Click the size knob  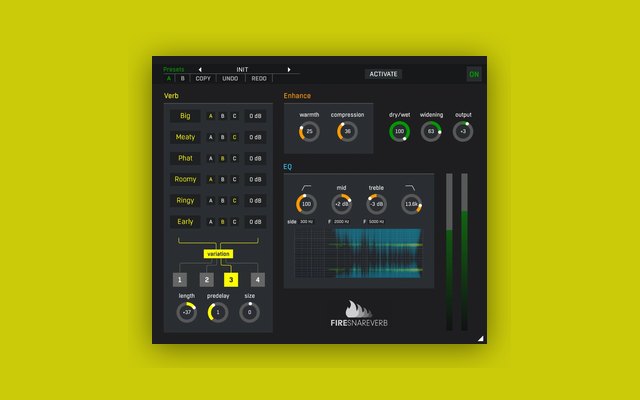(249, 312)
